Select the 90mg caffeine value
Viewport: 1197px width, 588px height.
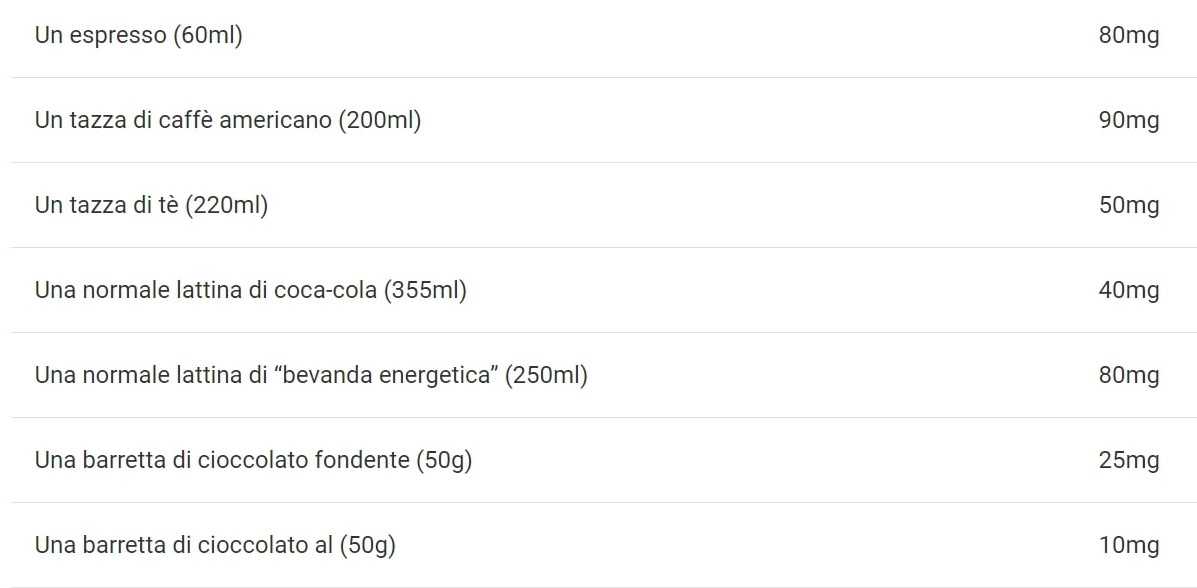(1128, 121)
